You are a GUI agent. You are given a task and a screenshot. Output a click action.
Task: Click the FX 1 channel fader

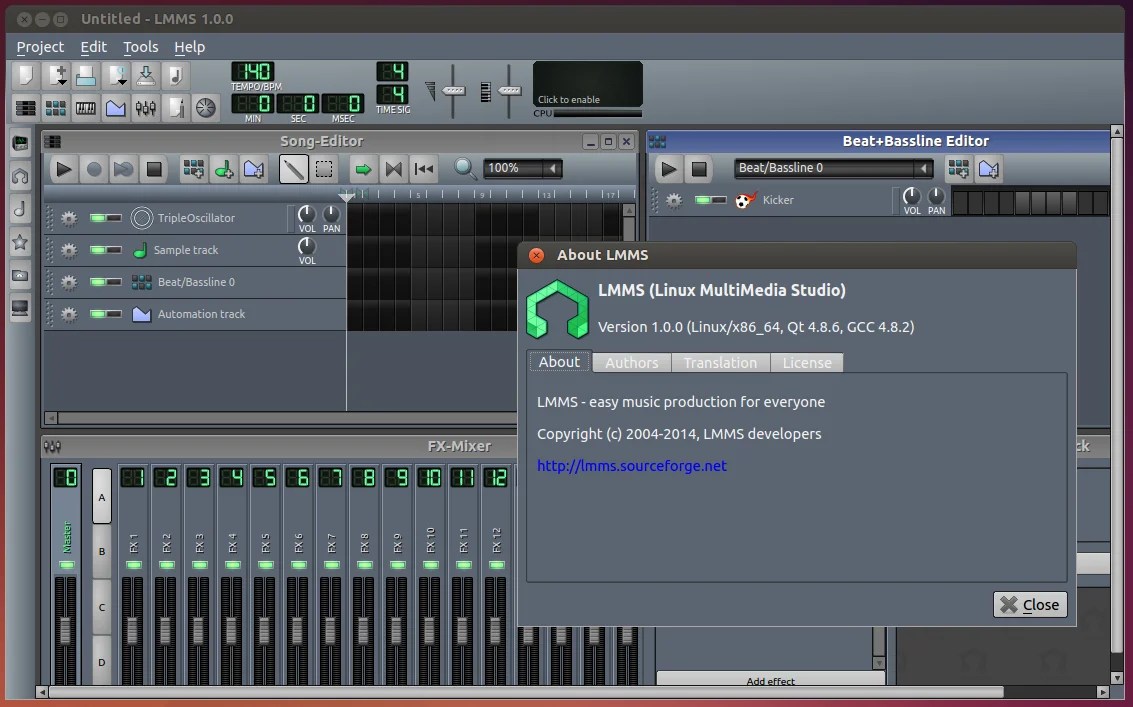[132, 630]
